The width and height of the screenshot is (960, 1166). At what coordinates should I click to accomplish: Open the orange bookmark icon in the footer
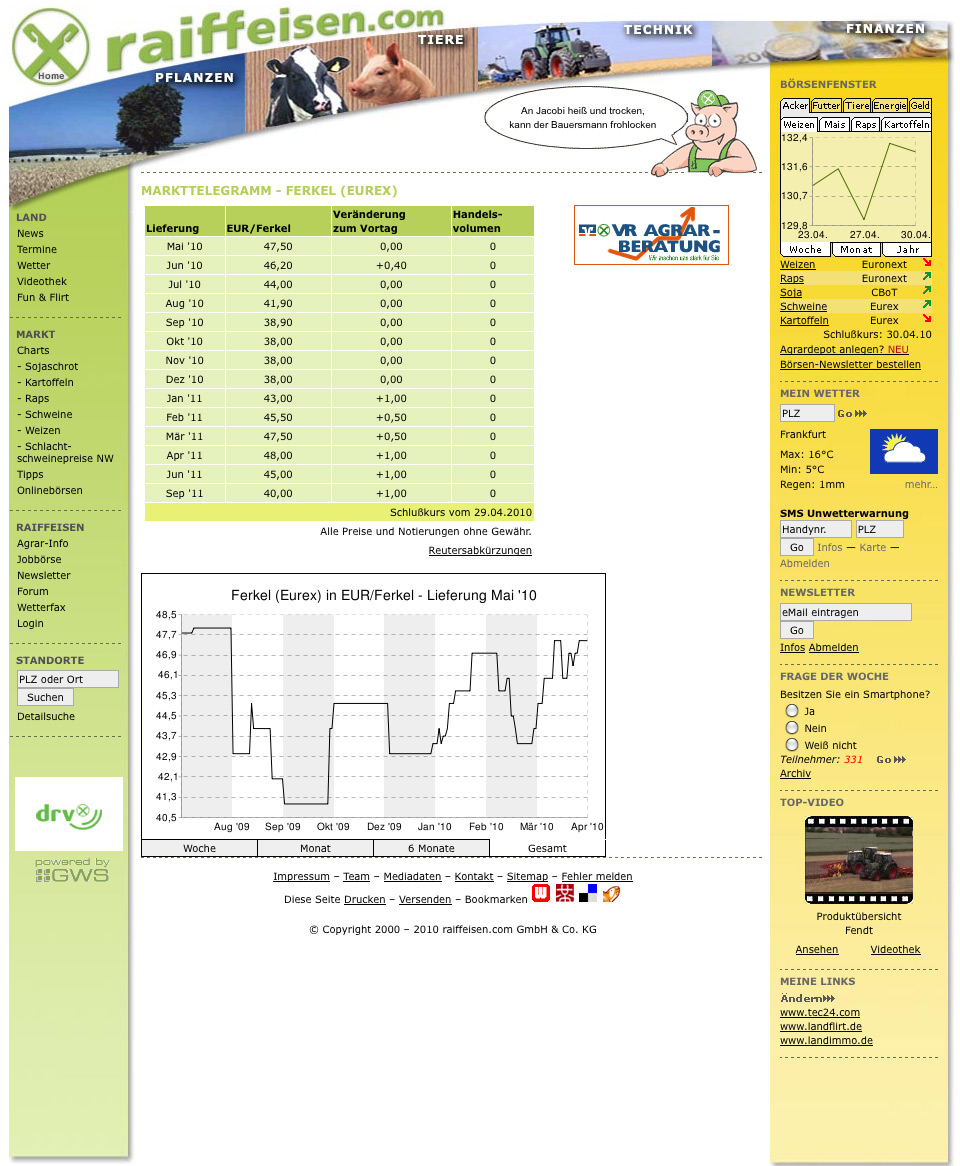pos(611,893)
